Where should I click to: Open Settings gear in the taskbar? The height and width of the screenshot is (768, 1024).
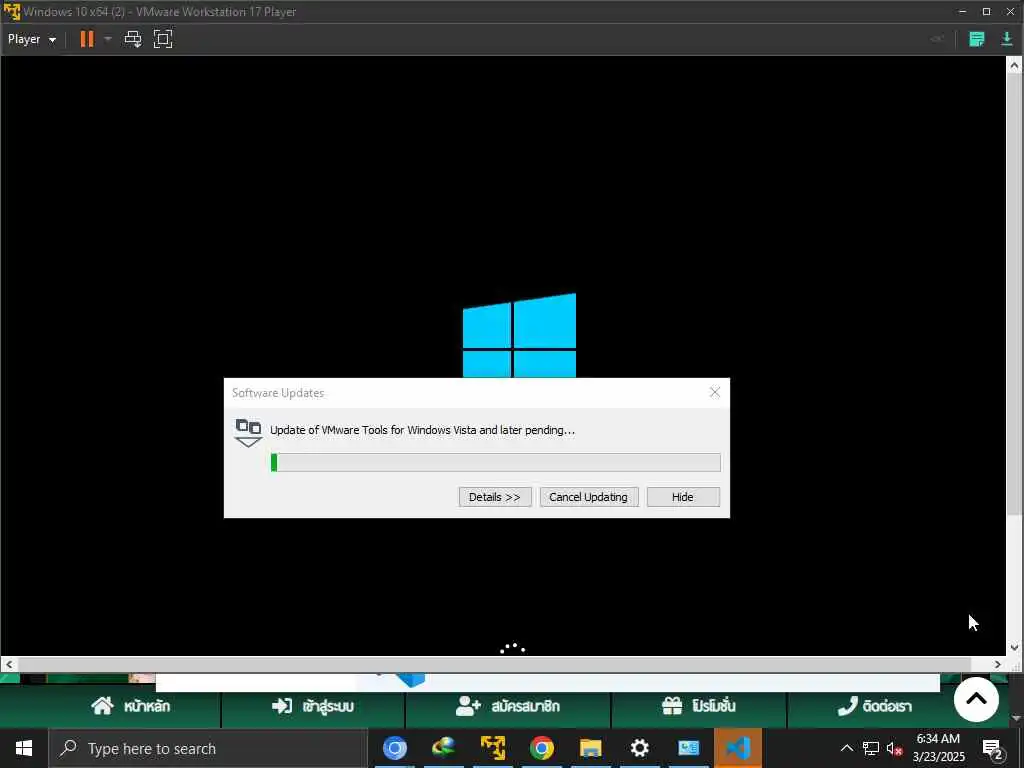click(x=639, y=748)
